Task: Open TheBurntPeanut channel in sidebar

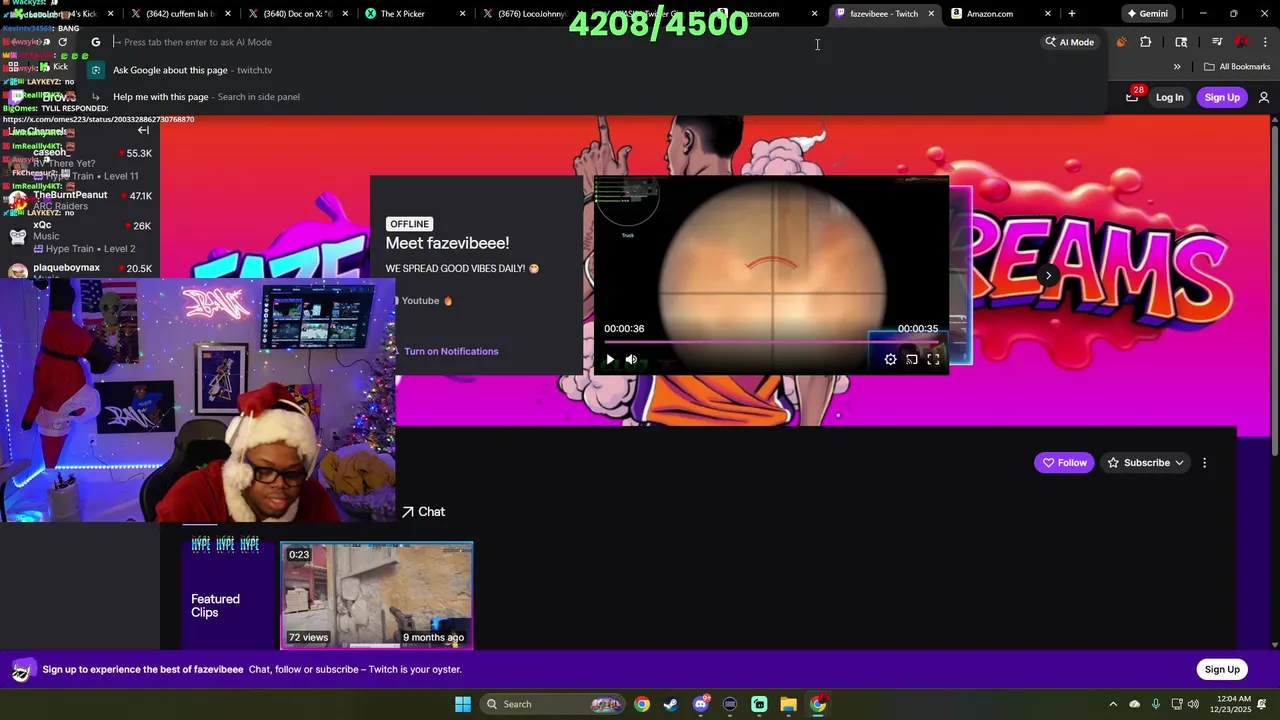Action: click(80, 200)
